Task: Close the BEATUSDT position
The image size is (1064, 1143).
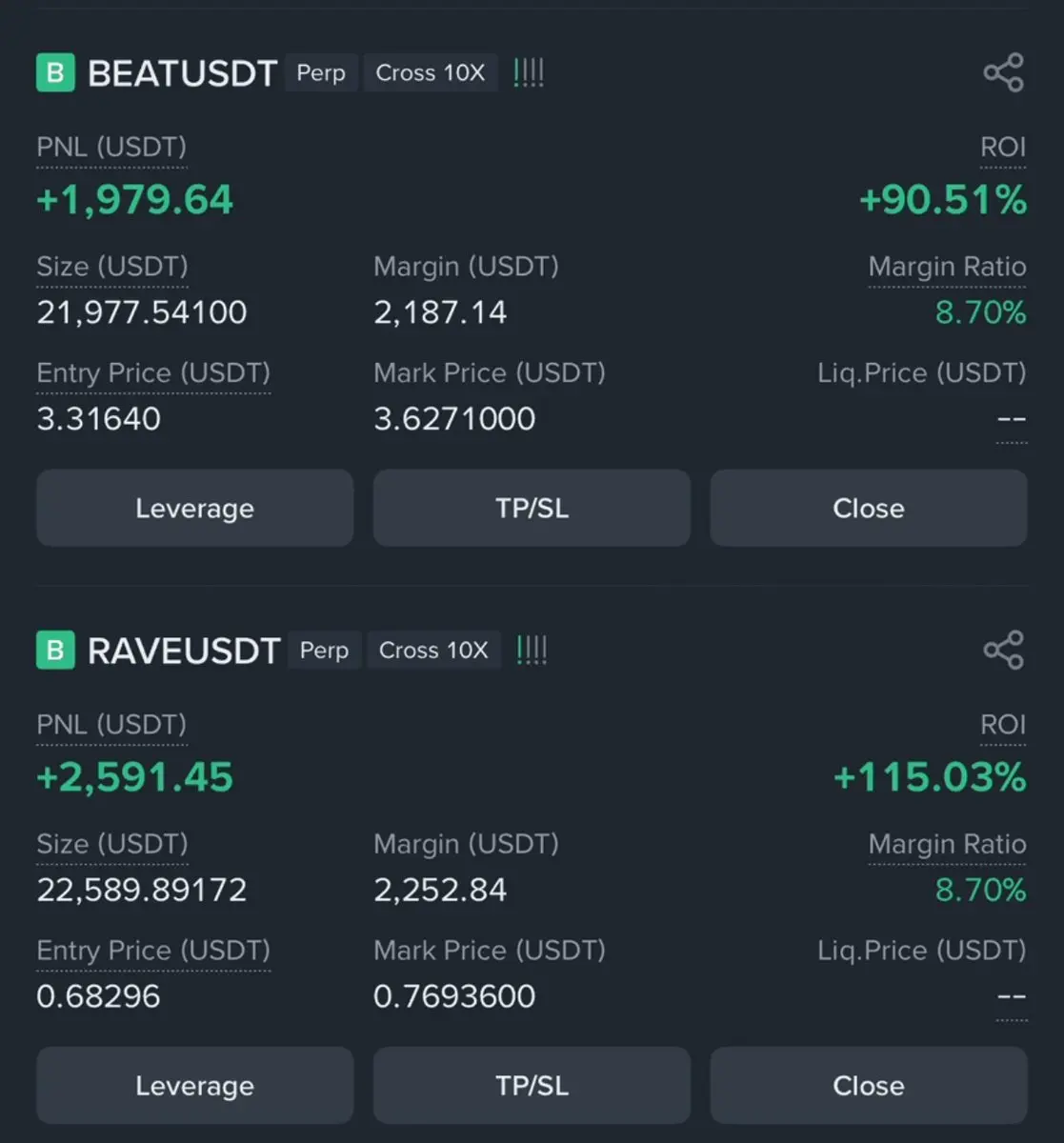Action: coord(868,508)
